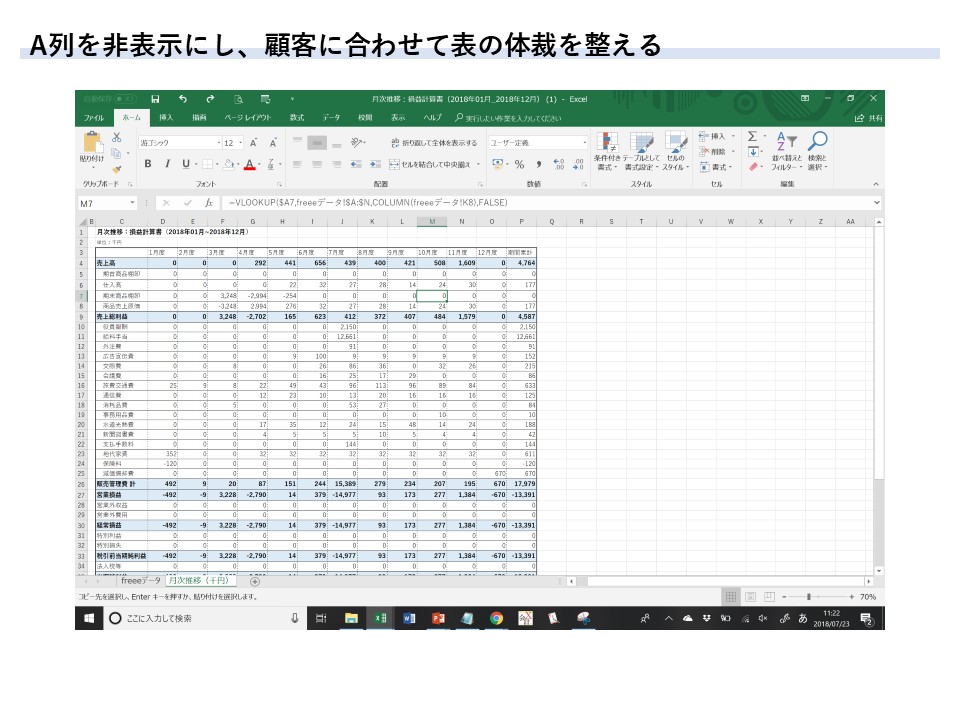Select the Format Painter brush icon
The width and height of the screenshot is (960, 720).
pos(116,169)
